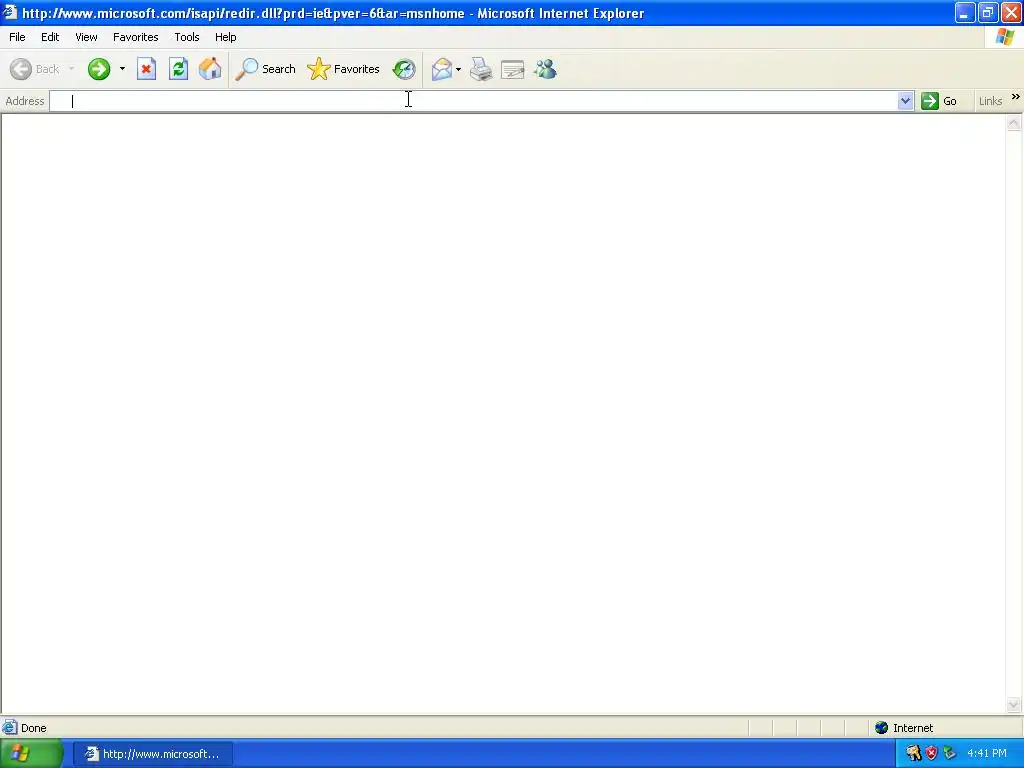The image size is (1024, 768).
Task: Click the IE icon in title bar
Action: point(10,12)
